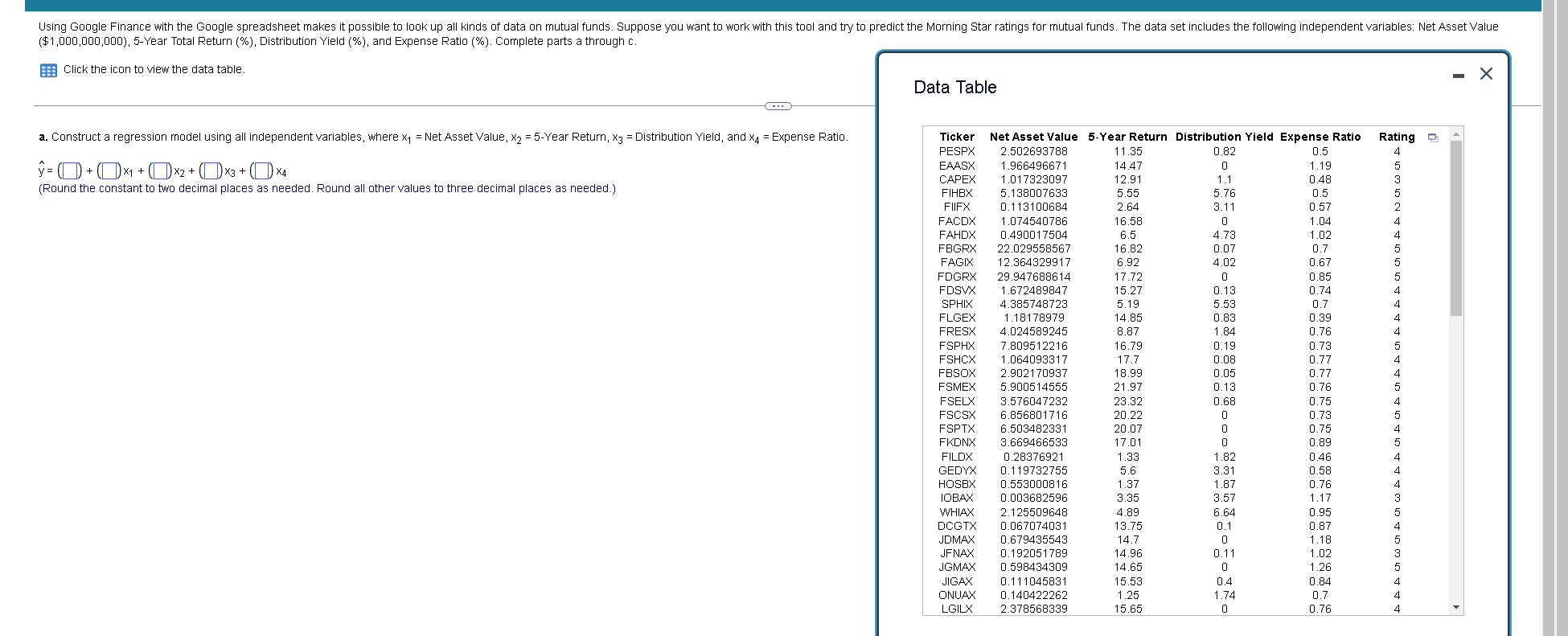Select the Net Asset Value column header
This screenshot has width=1568, height=636.
(1033, 137)
